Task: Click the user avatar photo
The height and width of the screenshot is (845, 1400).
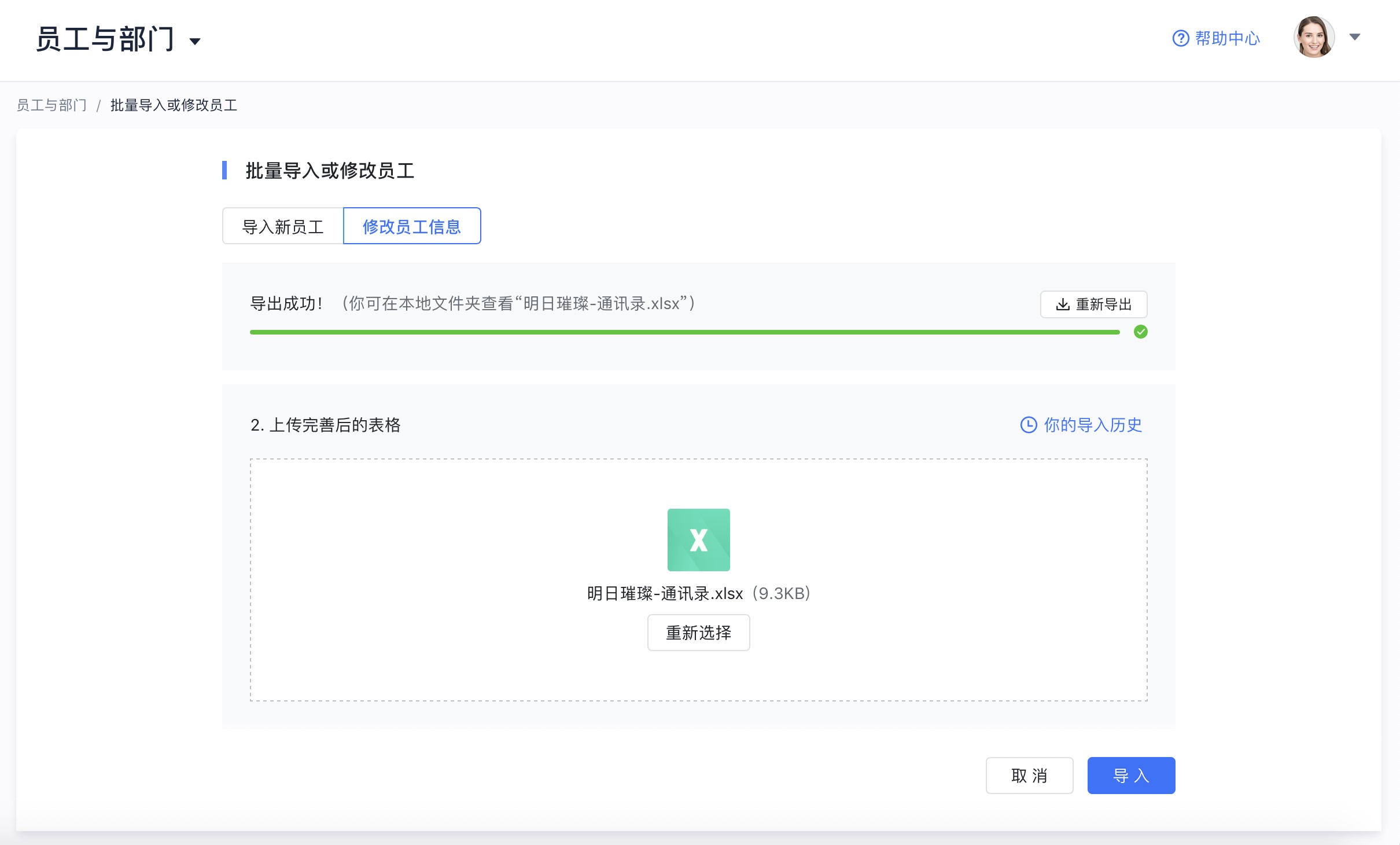Action: 1314,37
